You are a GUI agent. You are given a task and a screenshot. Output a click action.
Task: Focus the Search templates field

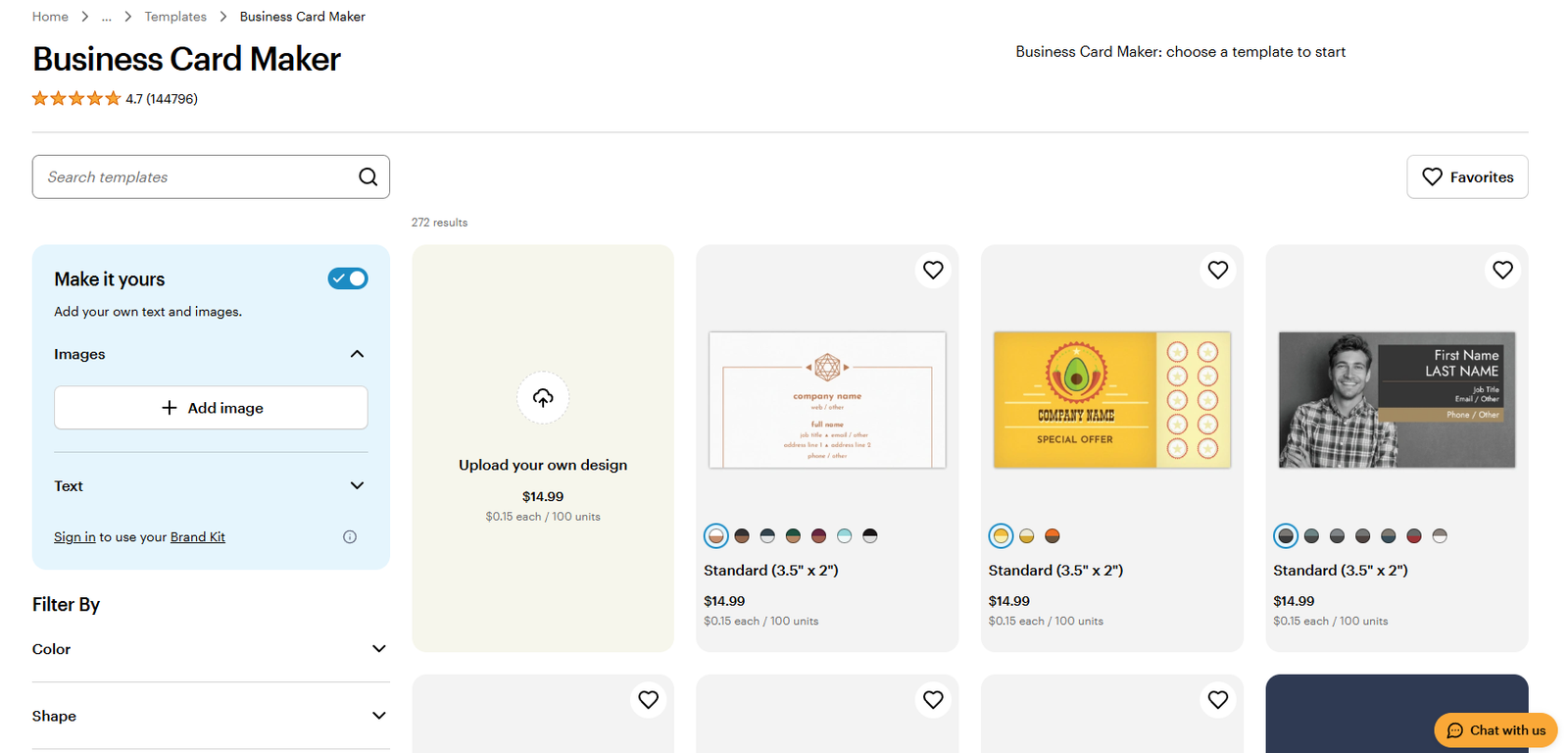pos(211,176)
